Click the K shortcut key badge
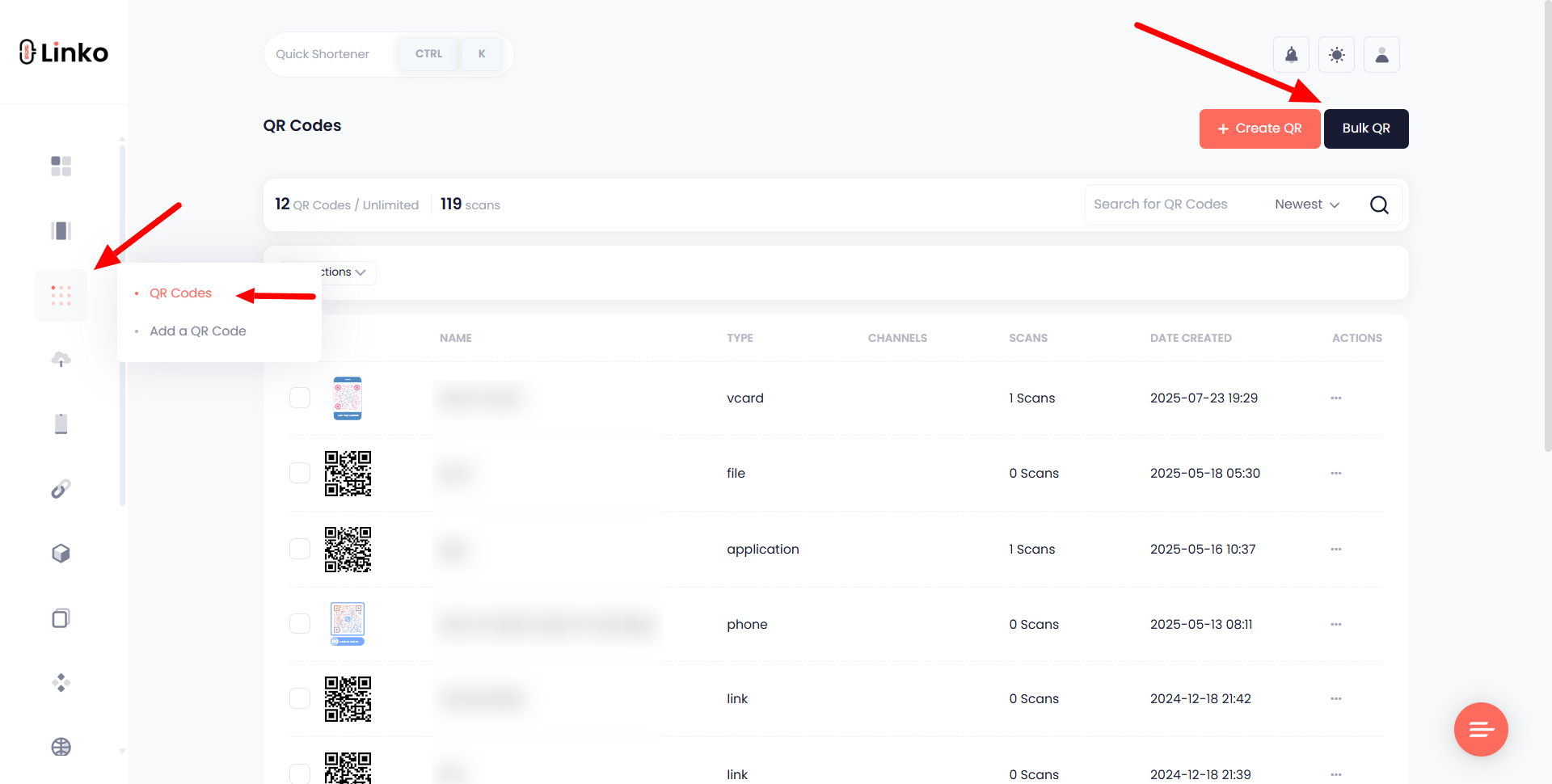The height and width of the screenshot is (784, 1552). [x=482, y=54]
